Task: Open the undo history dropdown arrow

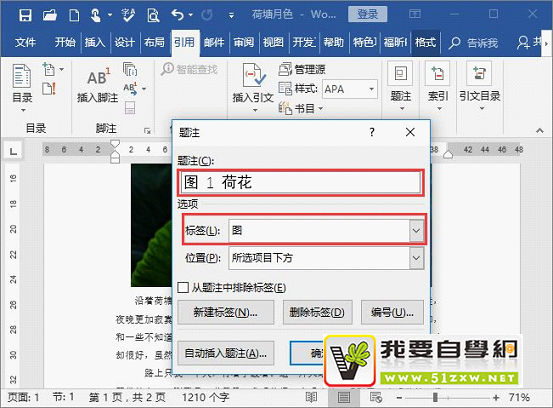Action: [191, 15]
